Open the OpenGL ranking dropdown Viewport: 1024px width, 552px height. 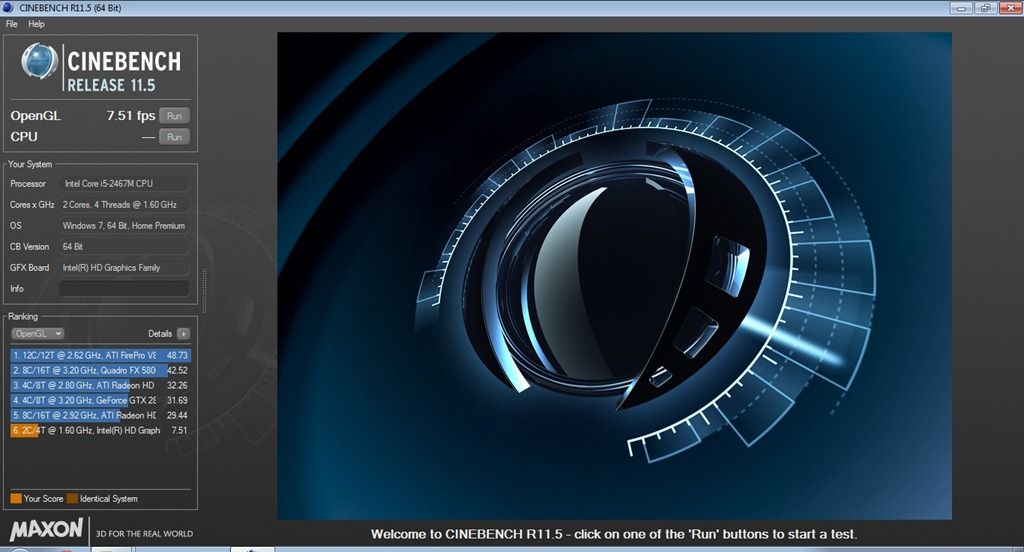37,334
